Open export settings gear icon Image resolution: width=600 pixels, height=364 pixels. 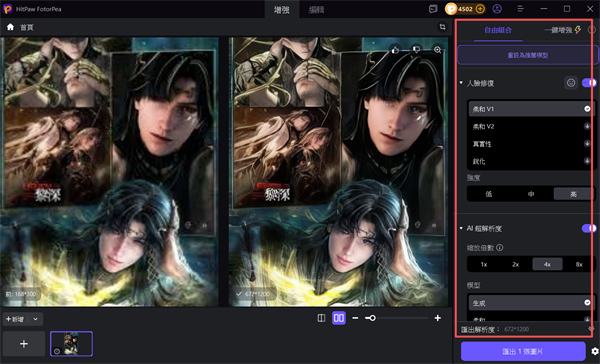coord(595,351)
